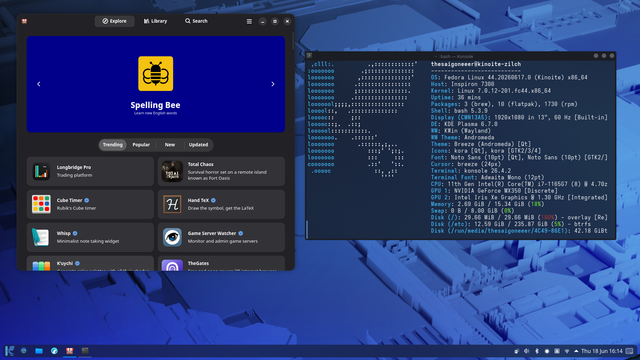
Task: Select the New filter
Action: [170, 145]
